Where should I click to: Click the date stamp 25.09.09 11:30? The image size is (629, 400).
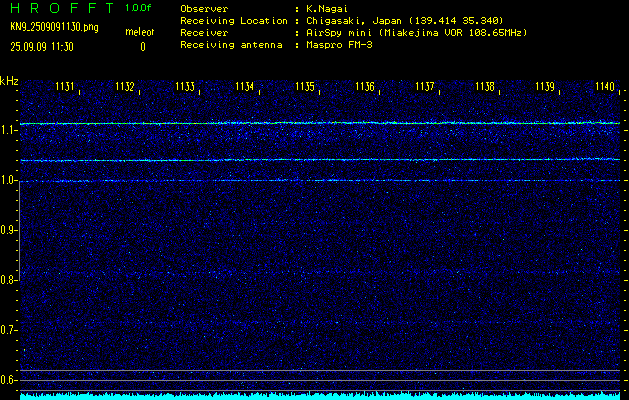pyautogui.click(x=42, y=47)
